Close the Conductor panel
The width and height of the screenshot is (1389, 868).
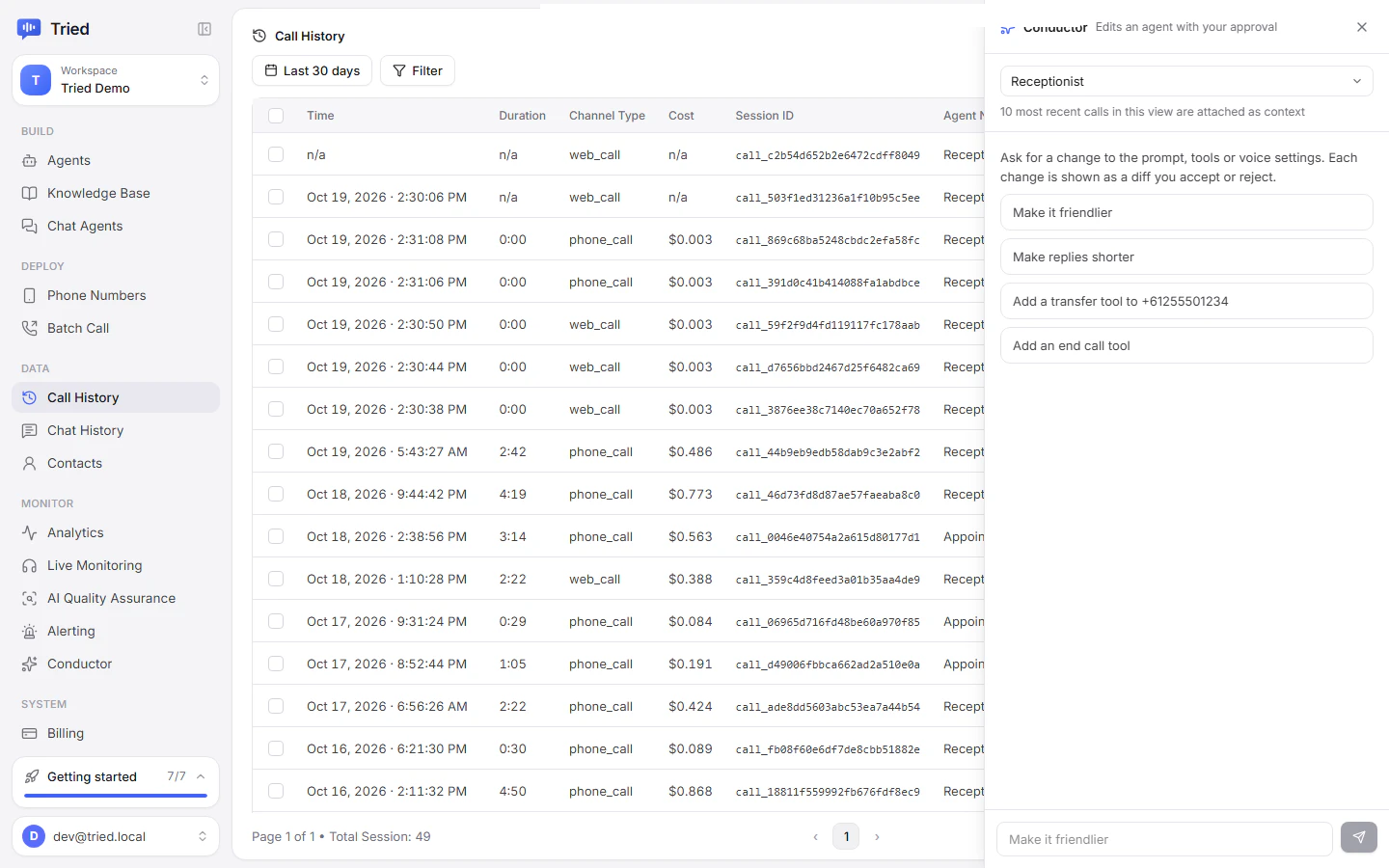pos(1362,27)
